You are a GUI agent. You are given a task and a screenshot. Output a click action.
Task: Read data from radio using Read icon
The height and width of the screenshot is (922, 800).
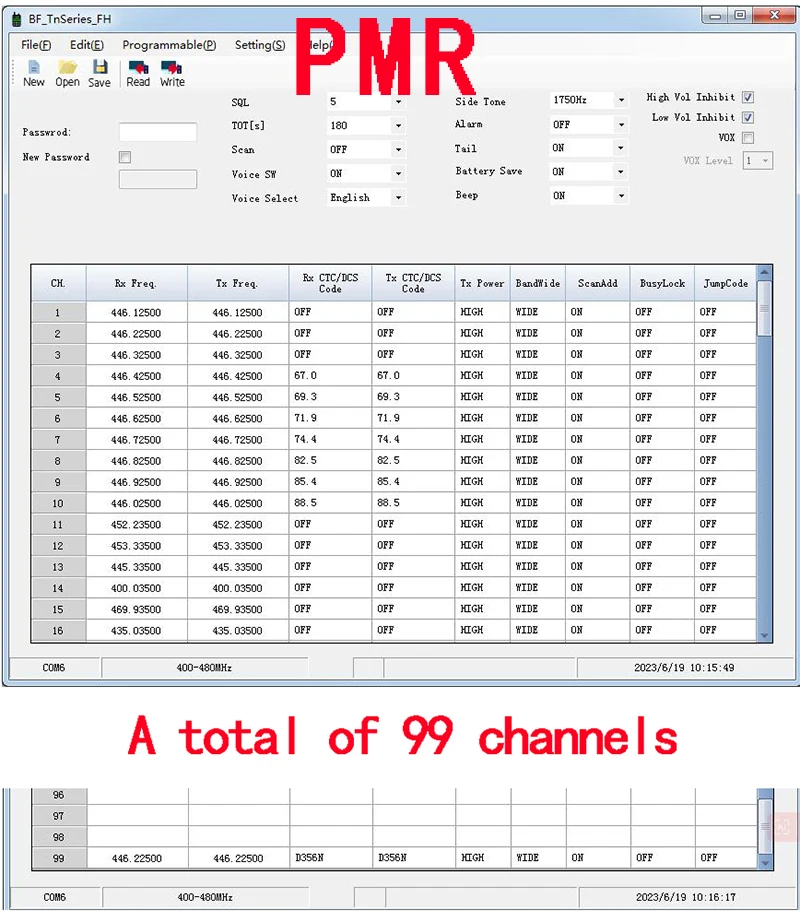coord(138,68)
